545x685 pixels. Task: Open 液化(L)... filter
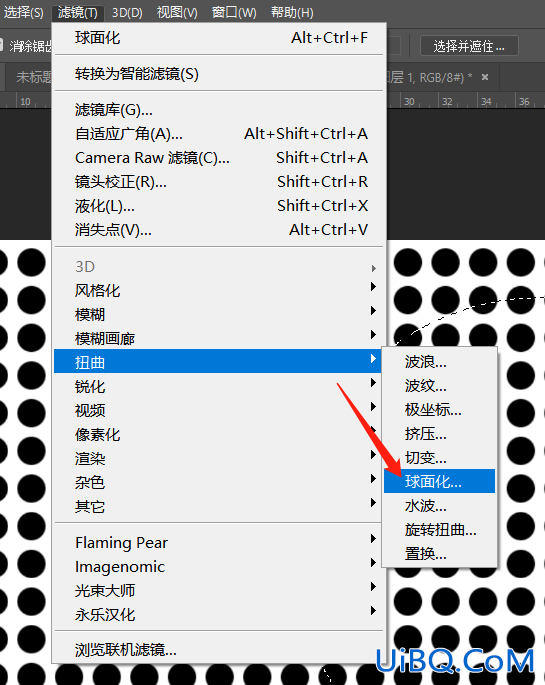point(218,206)
